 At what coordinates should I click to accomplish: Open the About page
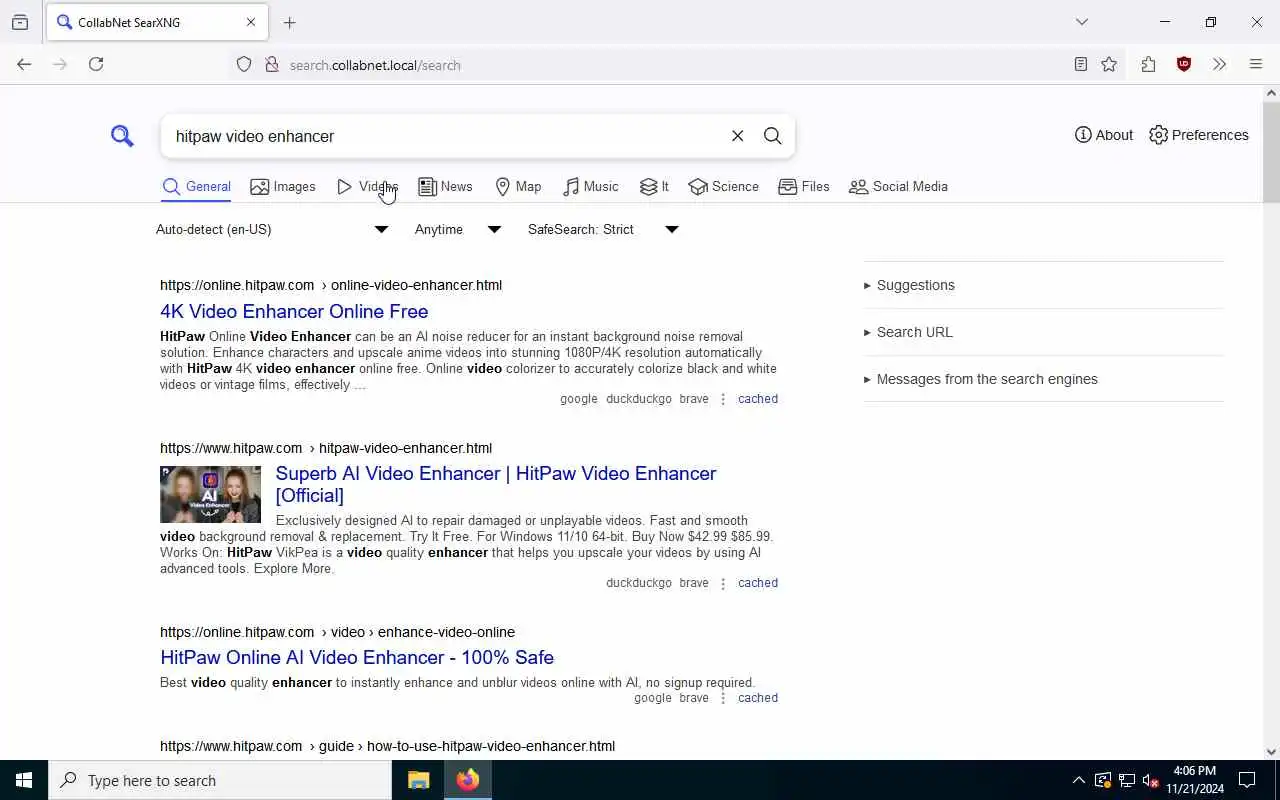pyautogui.click(x=1103, y=135)
